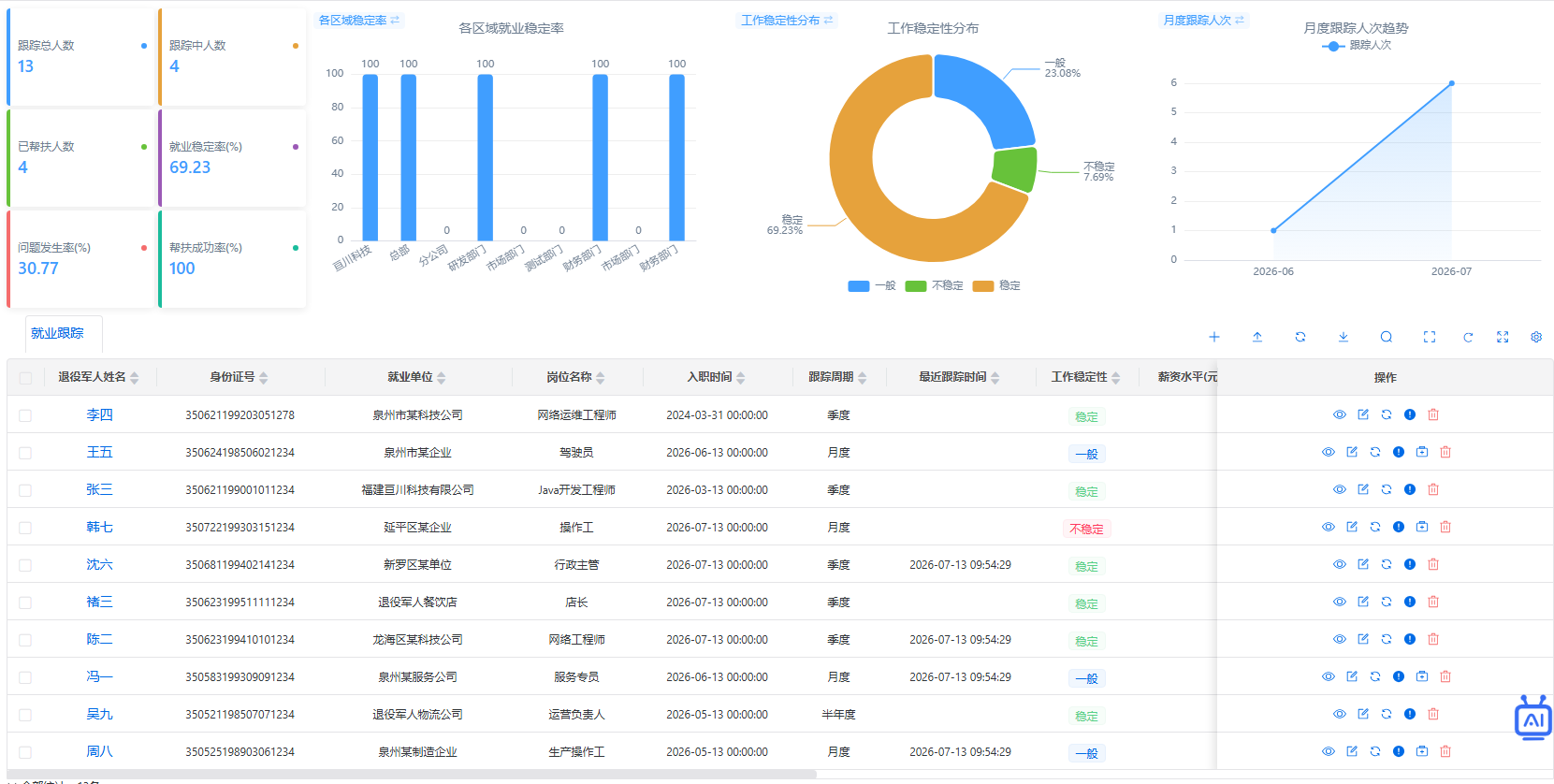Select the 就业跟踪 tab

click(57, 333)
